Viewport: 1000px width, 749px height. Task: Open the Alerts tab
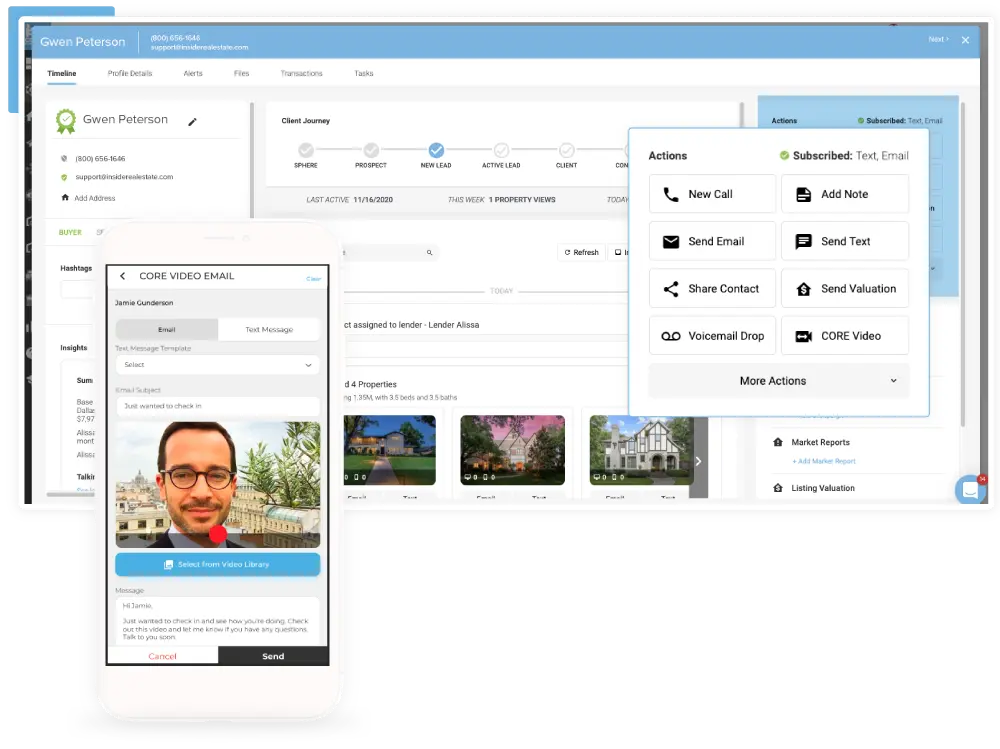[x=193, y=73]
